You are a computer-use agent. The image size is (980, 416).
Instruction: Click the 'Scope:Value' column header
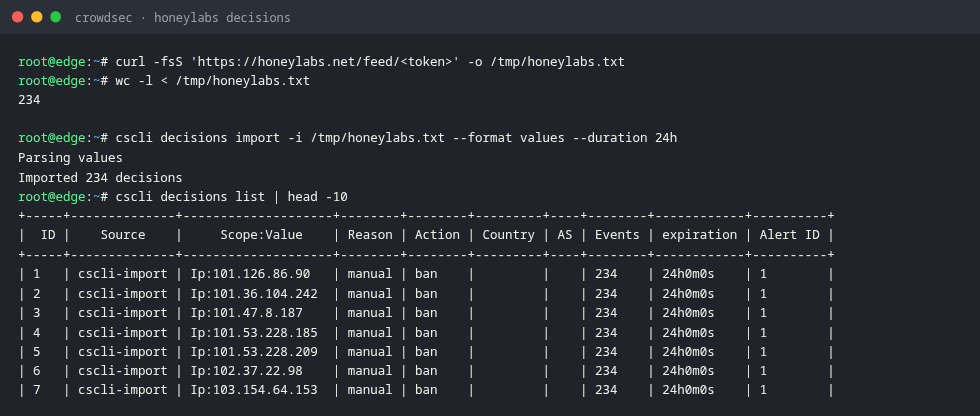pos(261,235)
